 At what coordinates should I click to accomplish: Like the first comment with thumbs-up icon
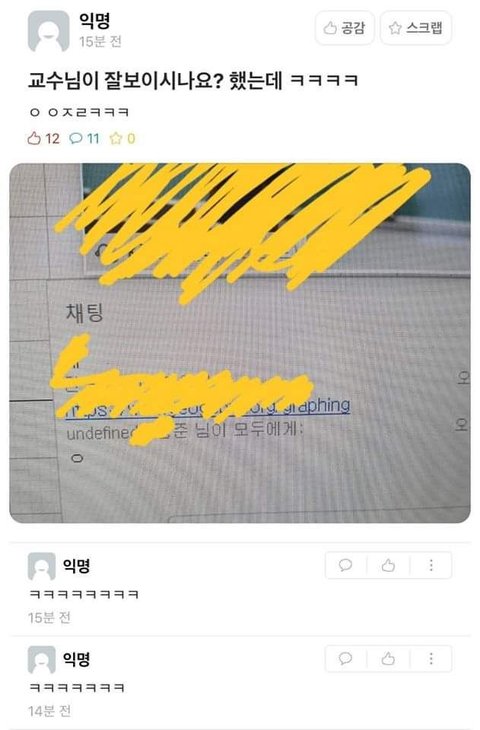[x=388, y=565]
